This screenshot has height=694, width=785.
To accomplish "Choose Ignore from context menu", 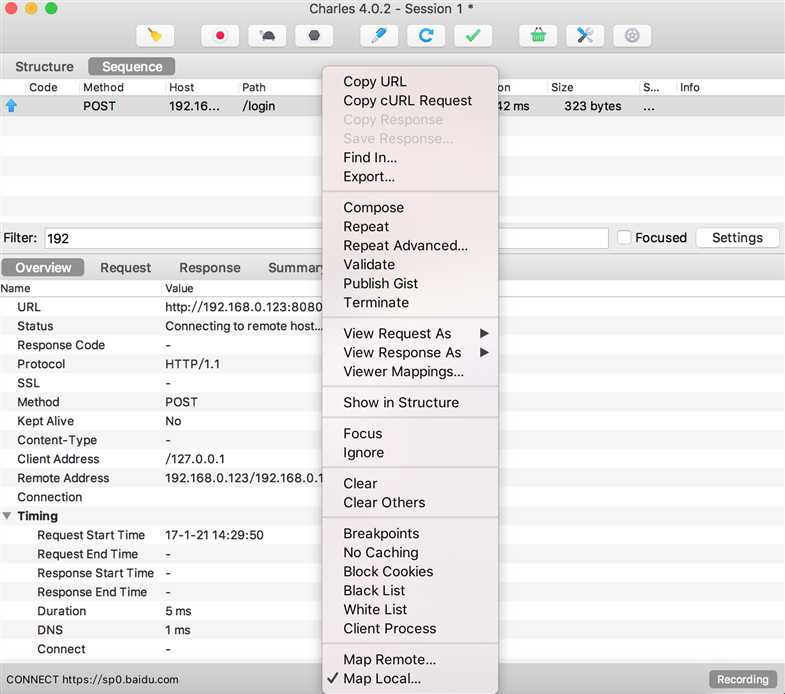I will click(410, 453).
